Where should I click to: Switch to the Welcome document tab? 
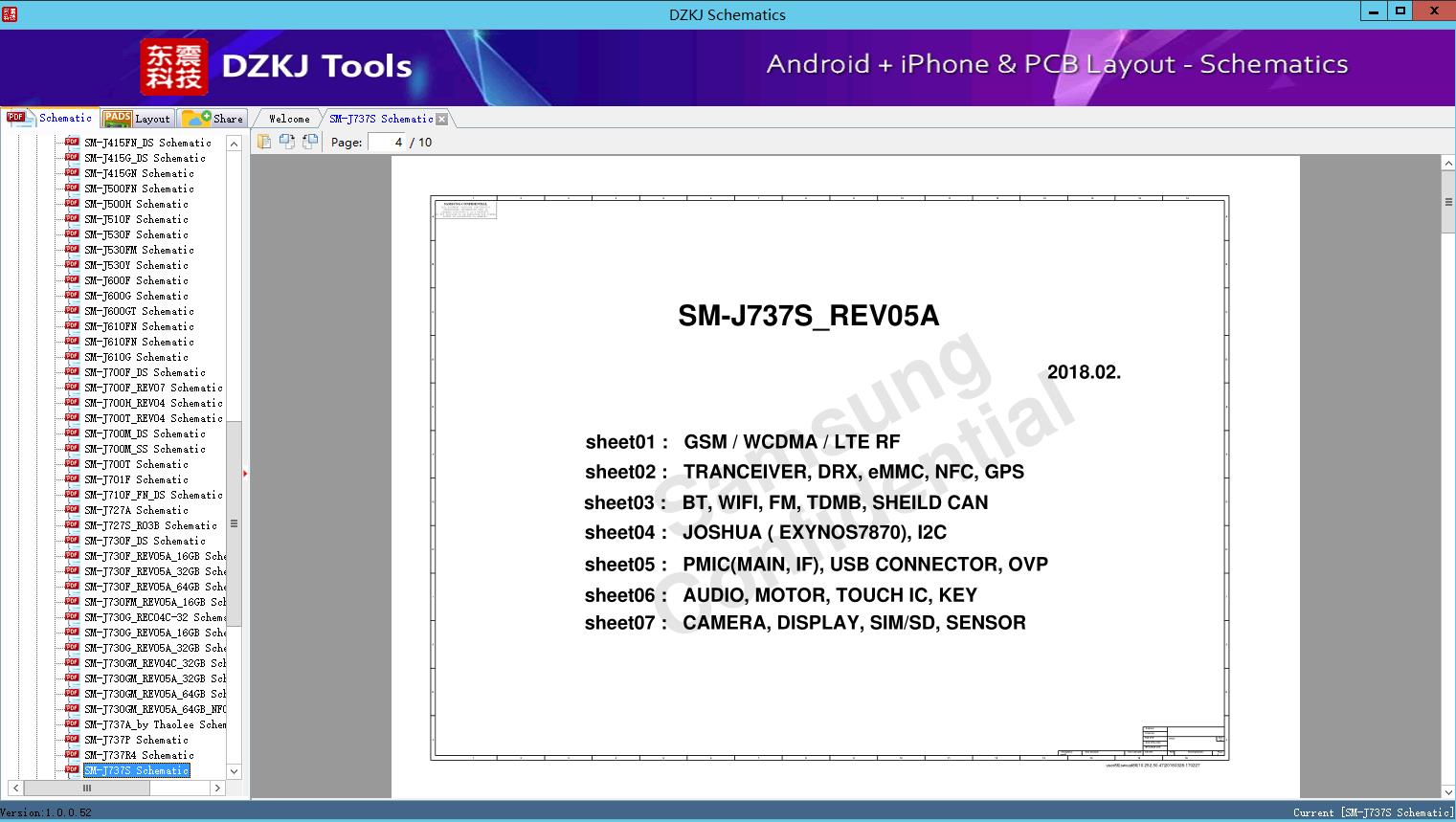point(289,119)
